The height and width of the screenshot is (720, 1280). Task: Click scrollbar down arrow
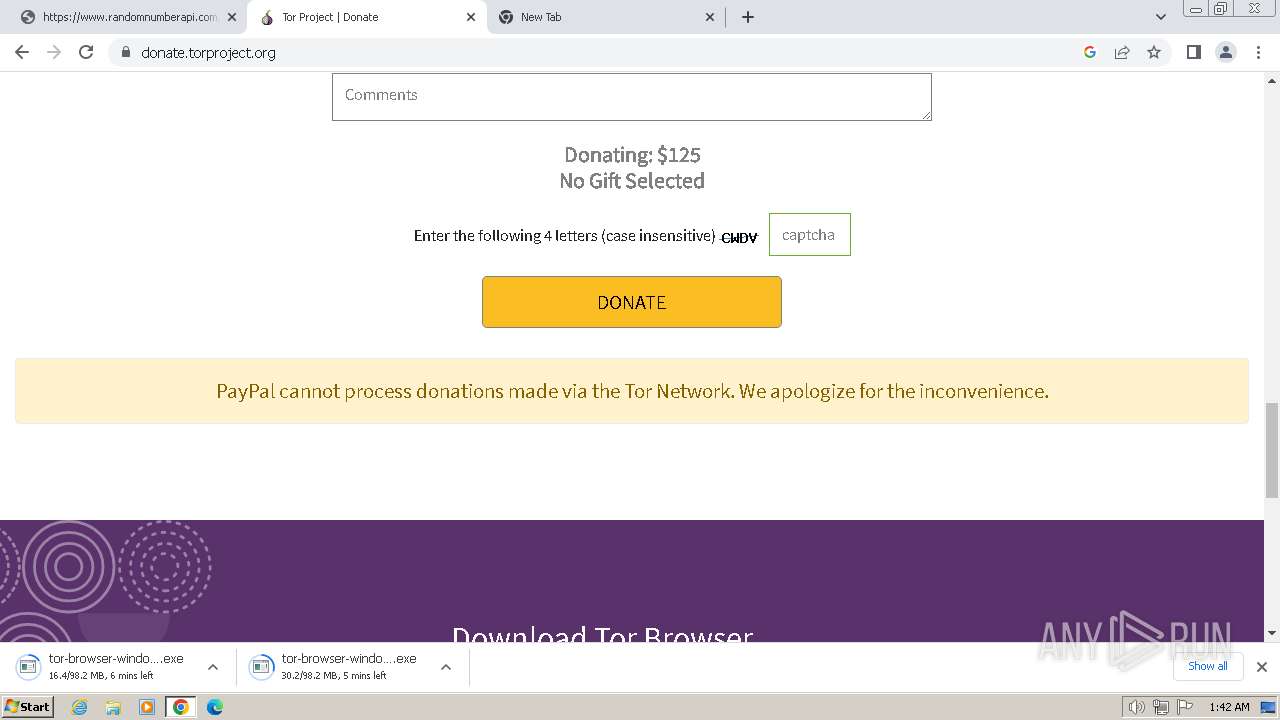(1272, 633)
